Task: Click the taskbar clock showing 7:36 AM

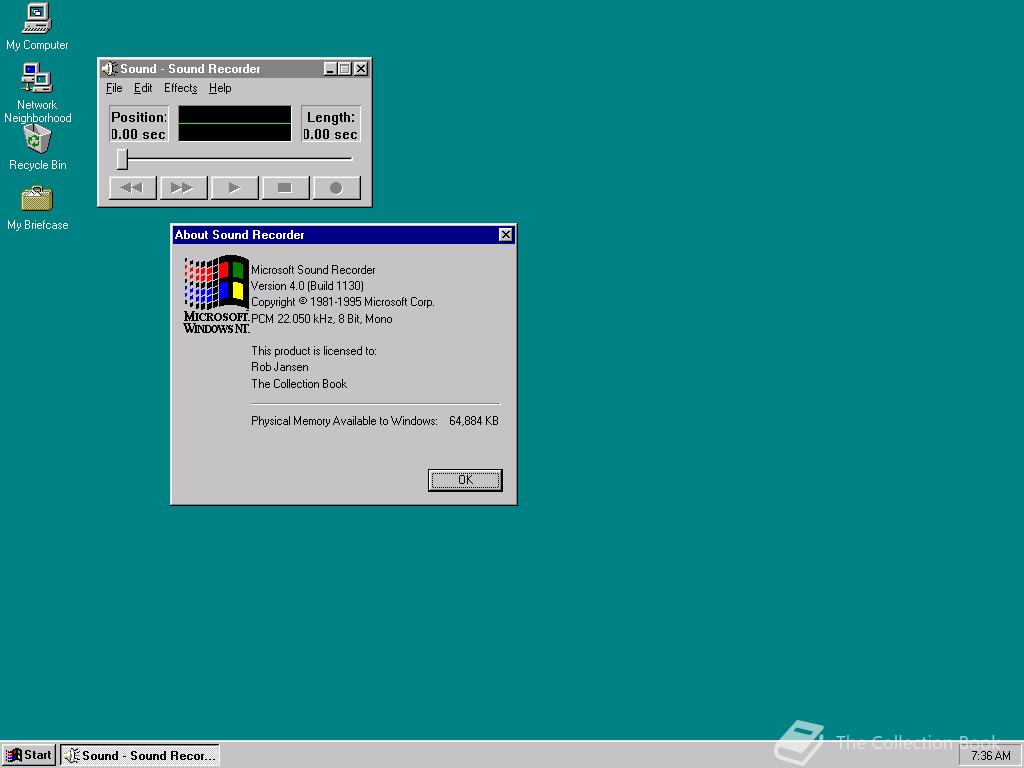Action: pyautogui.click(x=990, y=756)
